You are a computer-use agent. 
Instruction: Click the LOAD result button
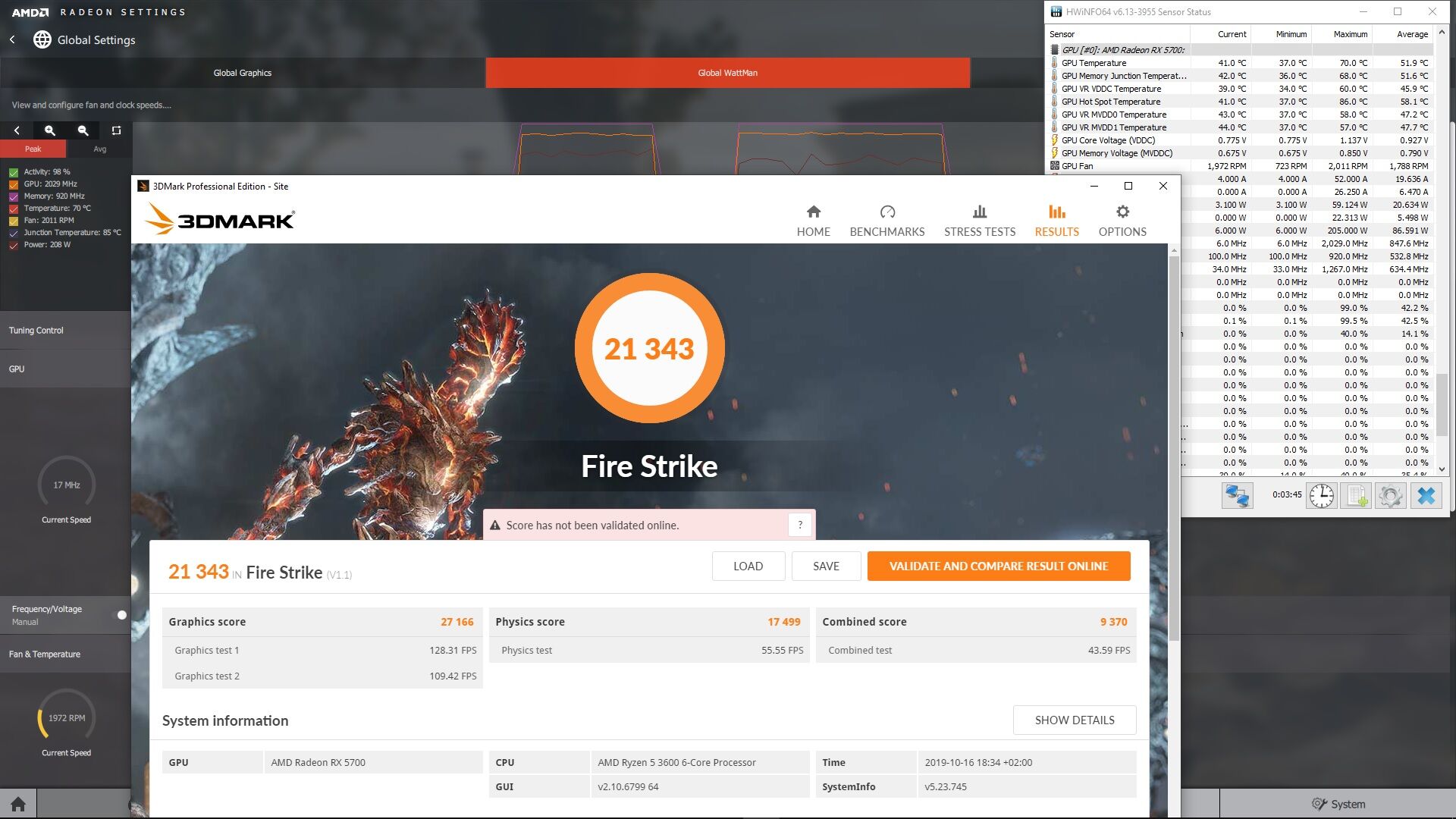(748, 566)
